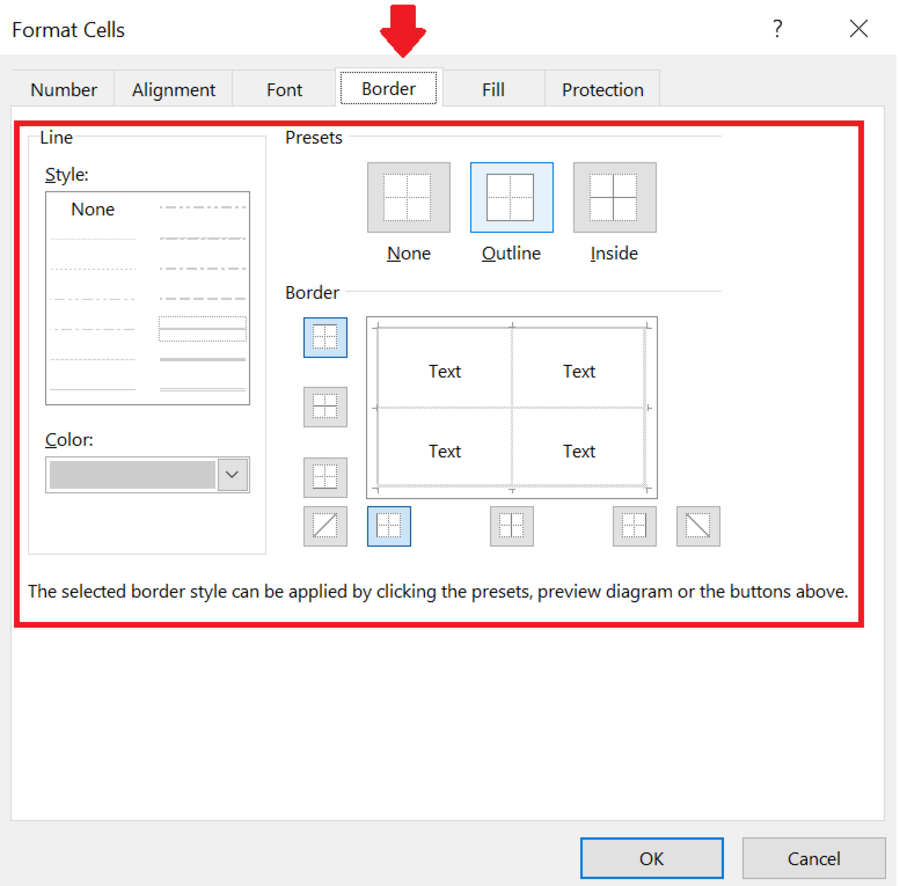Select the medium dash-dot-dot line style
Viewport: 900px width, 886px height.
click(203, 207)
